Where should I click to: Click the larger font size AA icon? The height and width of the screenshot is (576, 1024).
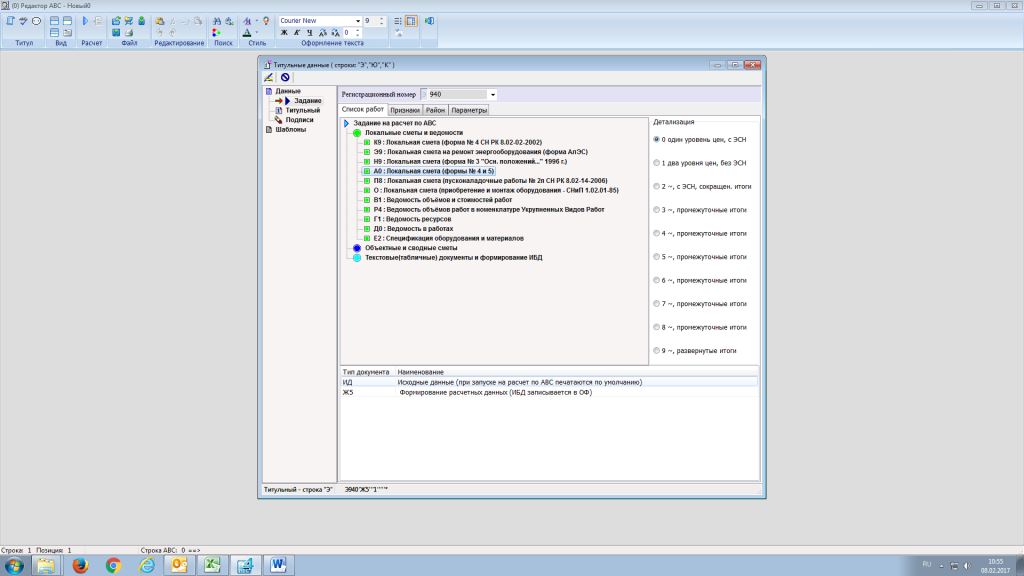click(323, 32)
